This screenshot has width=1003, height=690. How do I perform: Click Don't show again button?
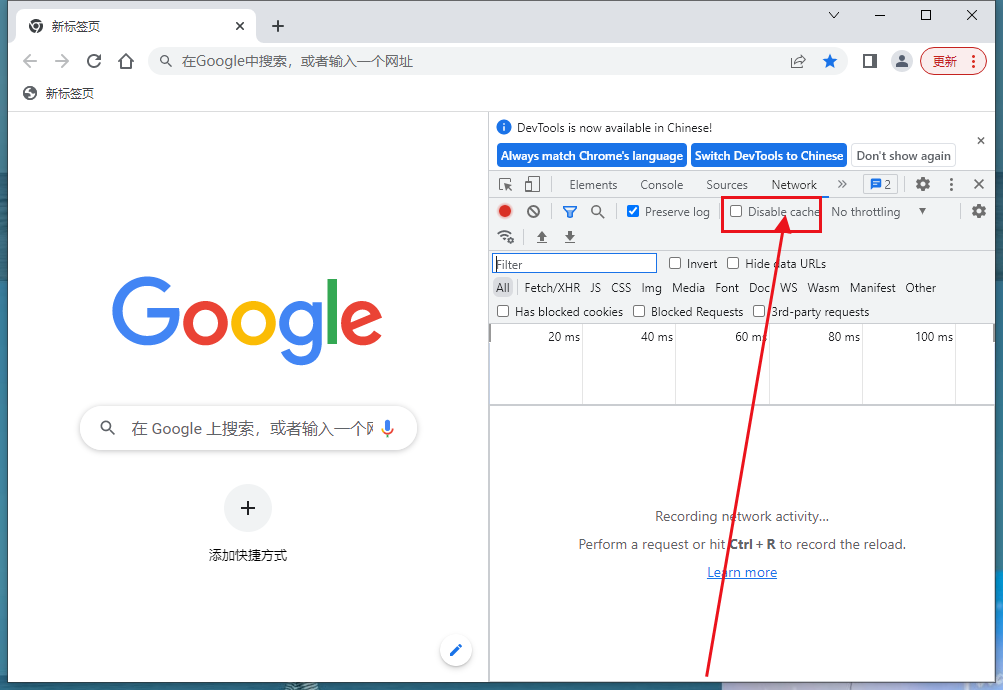(x=903, y=155)
